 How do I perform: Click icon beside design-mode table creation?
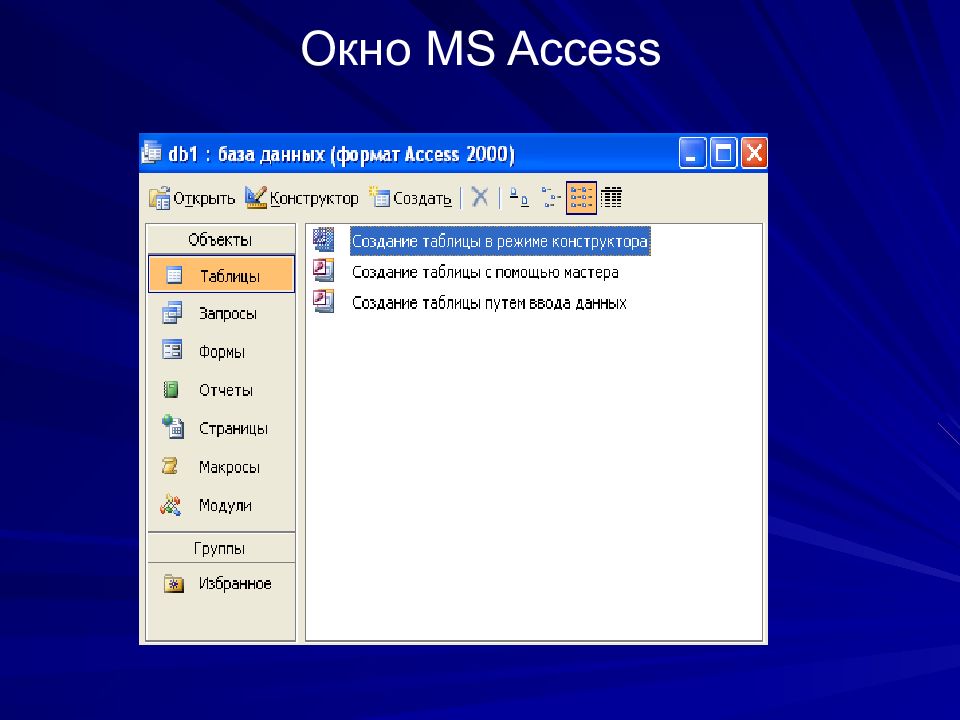pos(323,239)
